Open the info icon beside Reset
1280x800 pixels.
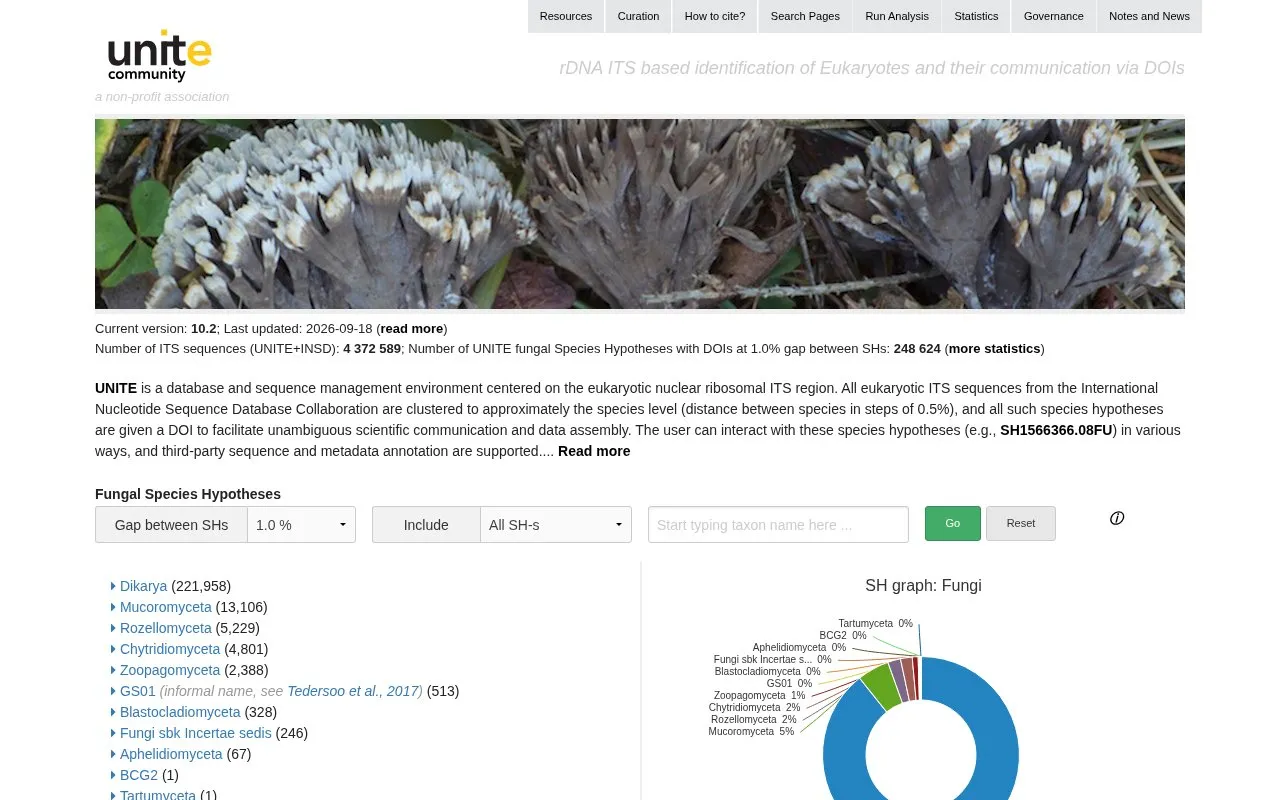[x=1117, y=518]
